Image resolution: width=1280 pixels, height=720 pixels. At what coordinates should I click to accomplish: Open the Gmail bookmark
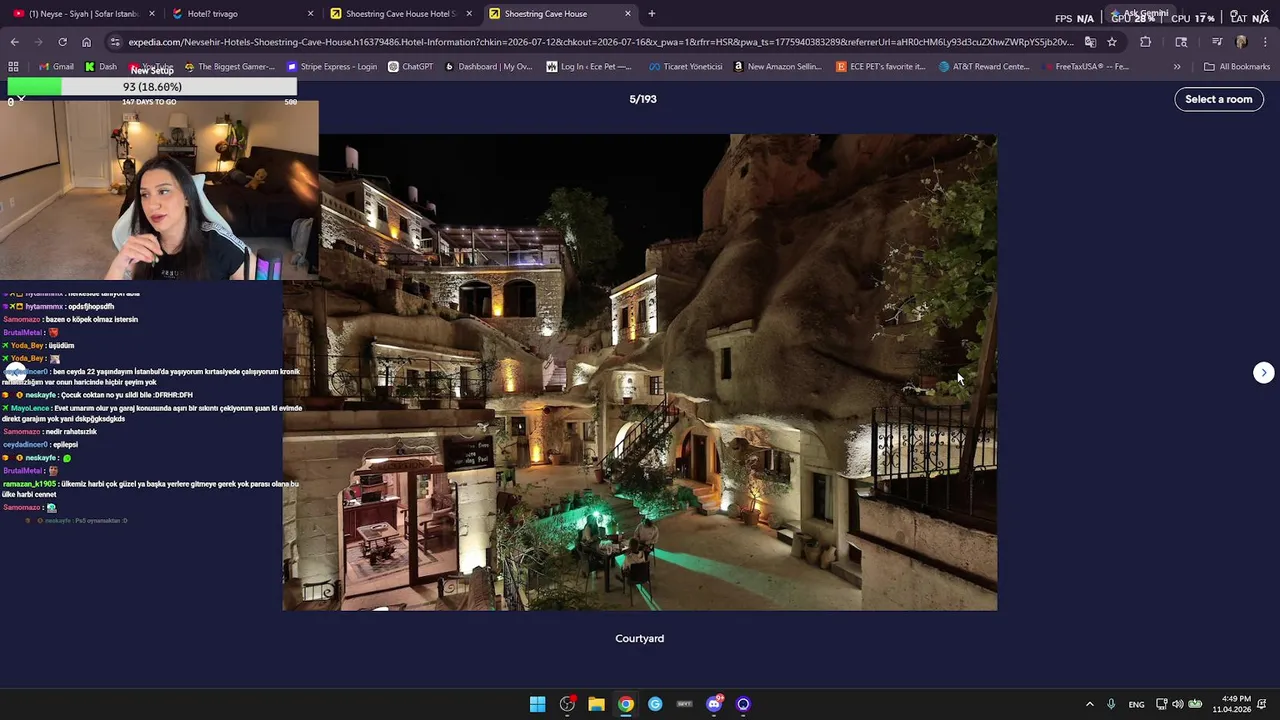(x=56, y=67)
